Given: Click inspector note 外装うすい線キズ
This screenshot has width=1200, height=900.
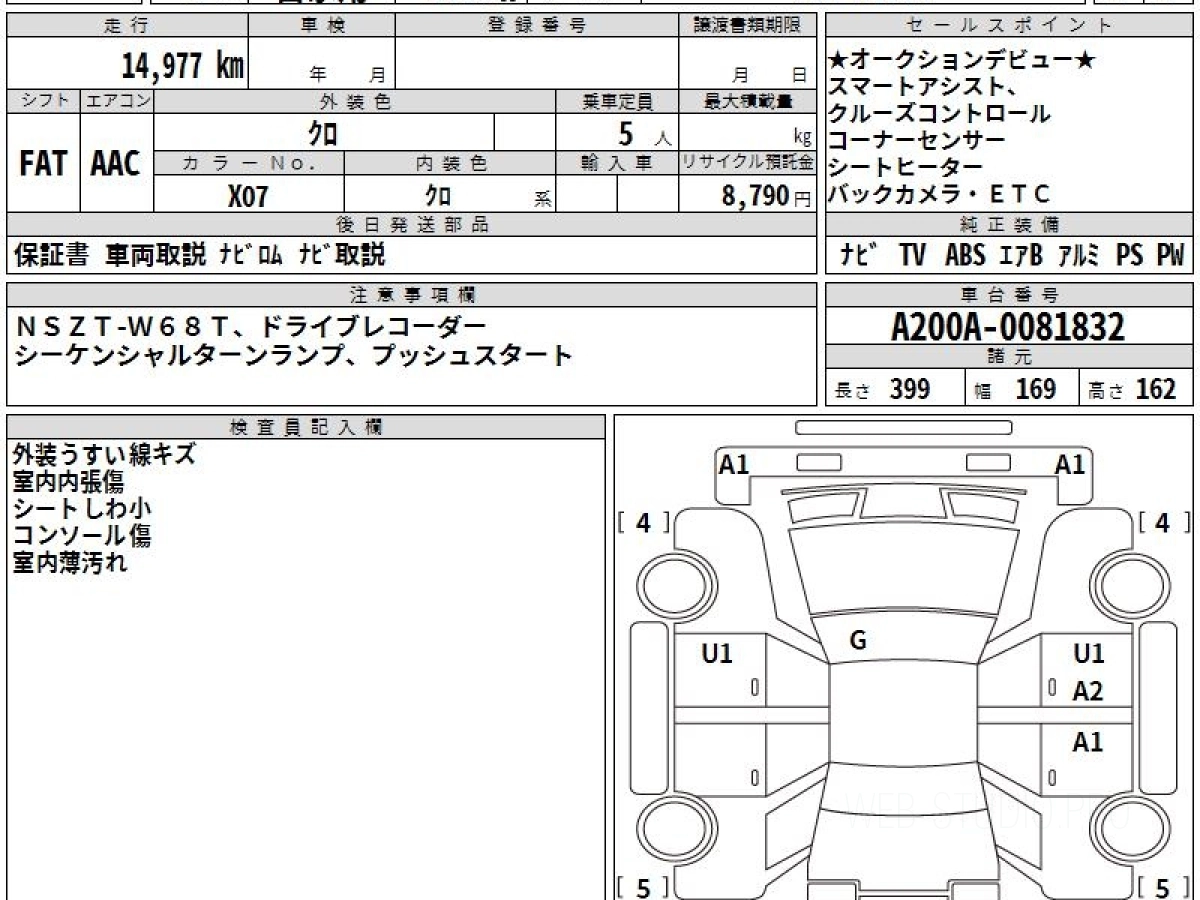Looking at the screenshot, I should [104, 454].
